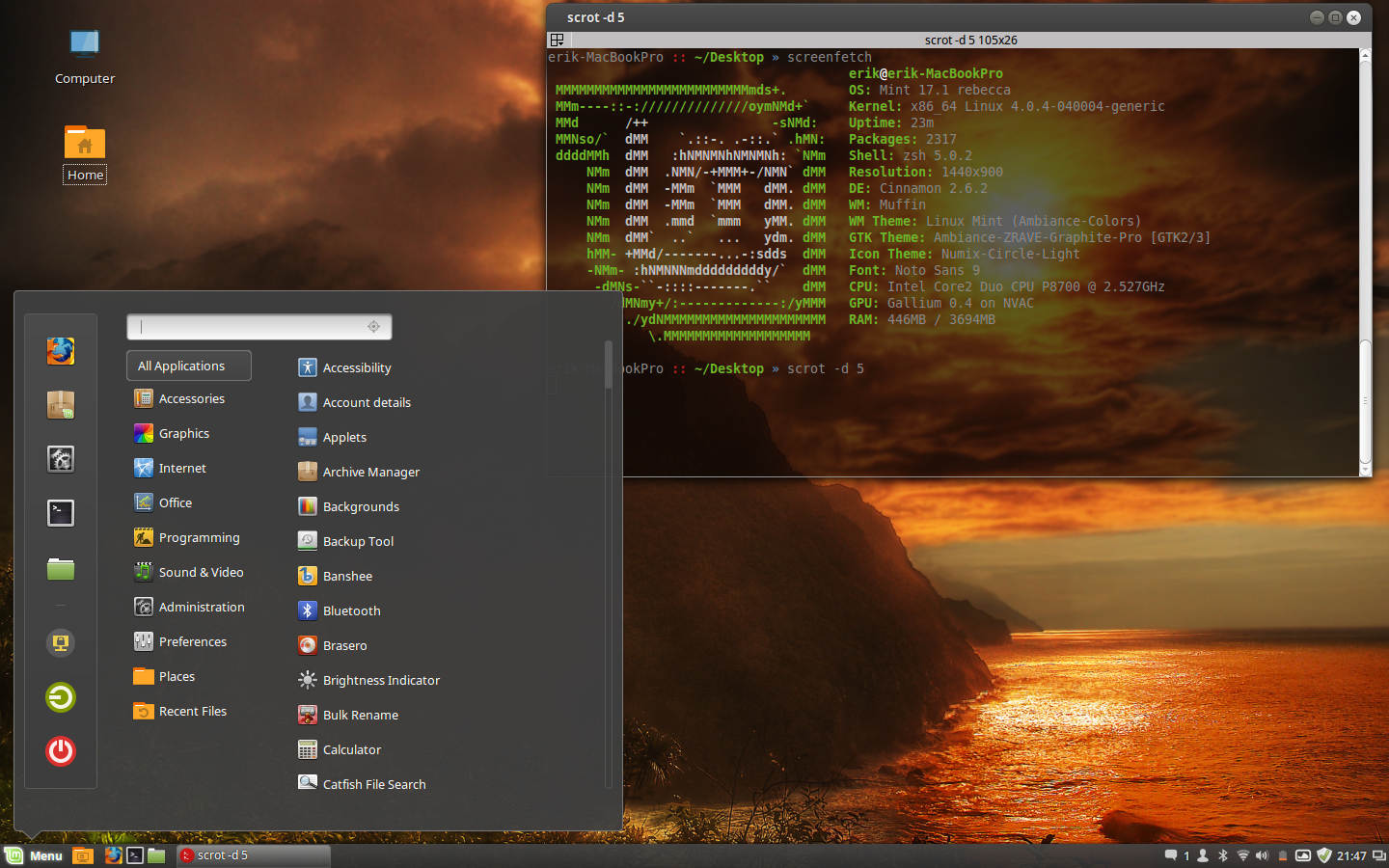Click the scrot -d 5 105x26 terminal title tab
Viewport: 1389px width, 868px height.
[x=970, y=40]
